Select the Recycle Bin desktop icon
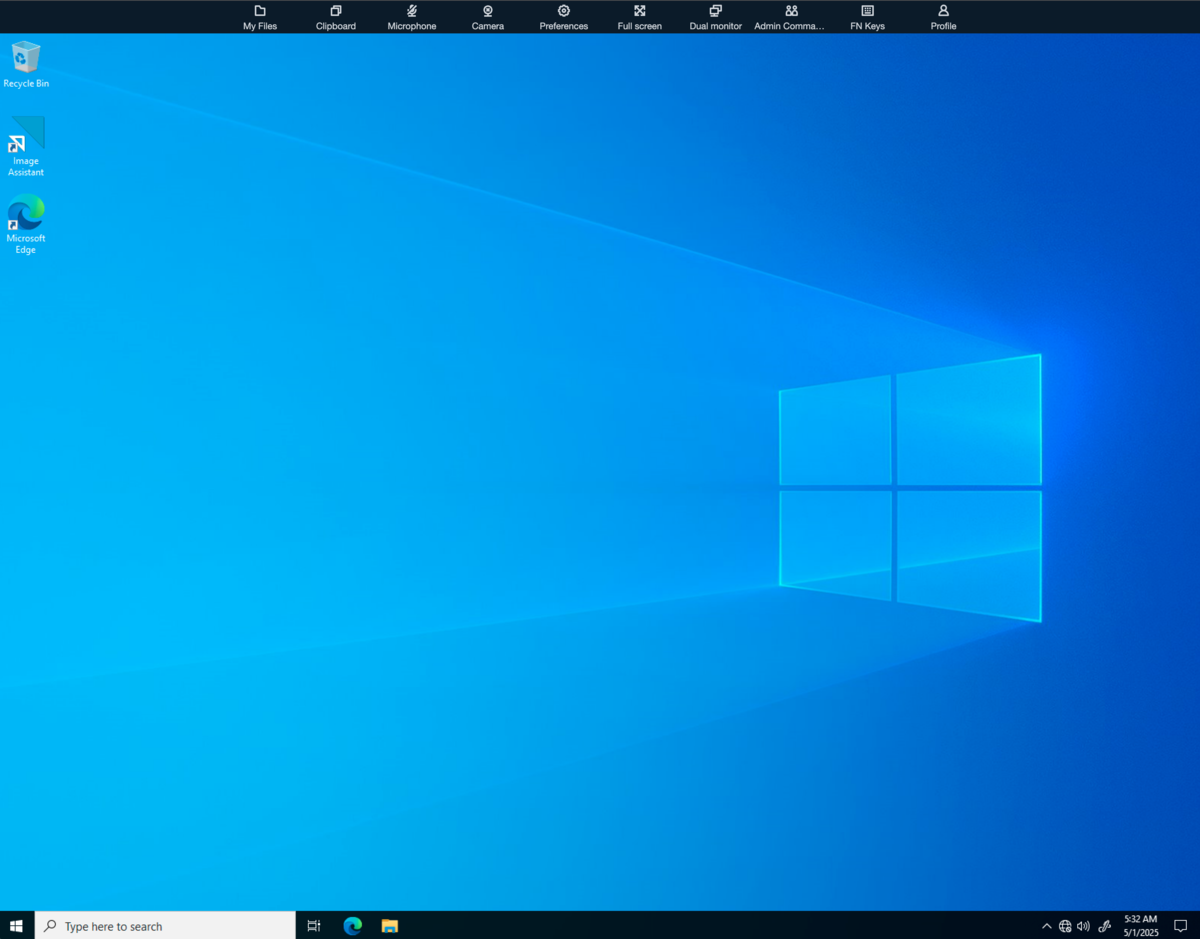1200x939 pixels. 26,64
